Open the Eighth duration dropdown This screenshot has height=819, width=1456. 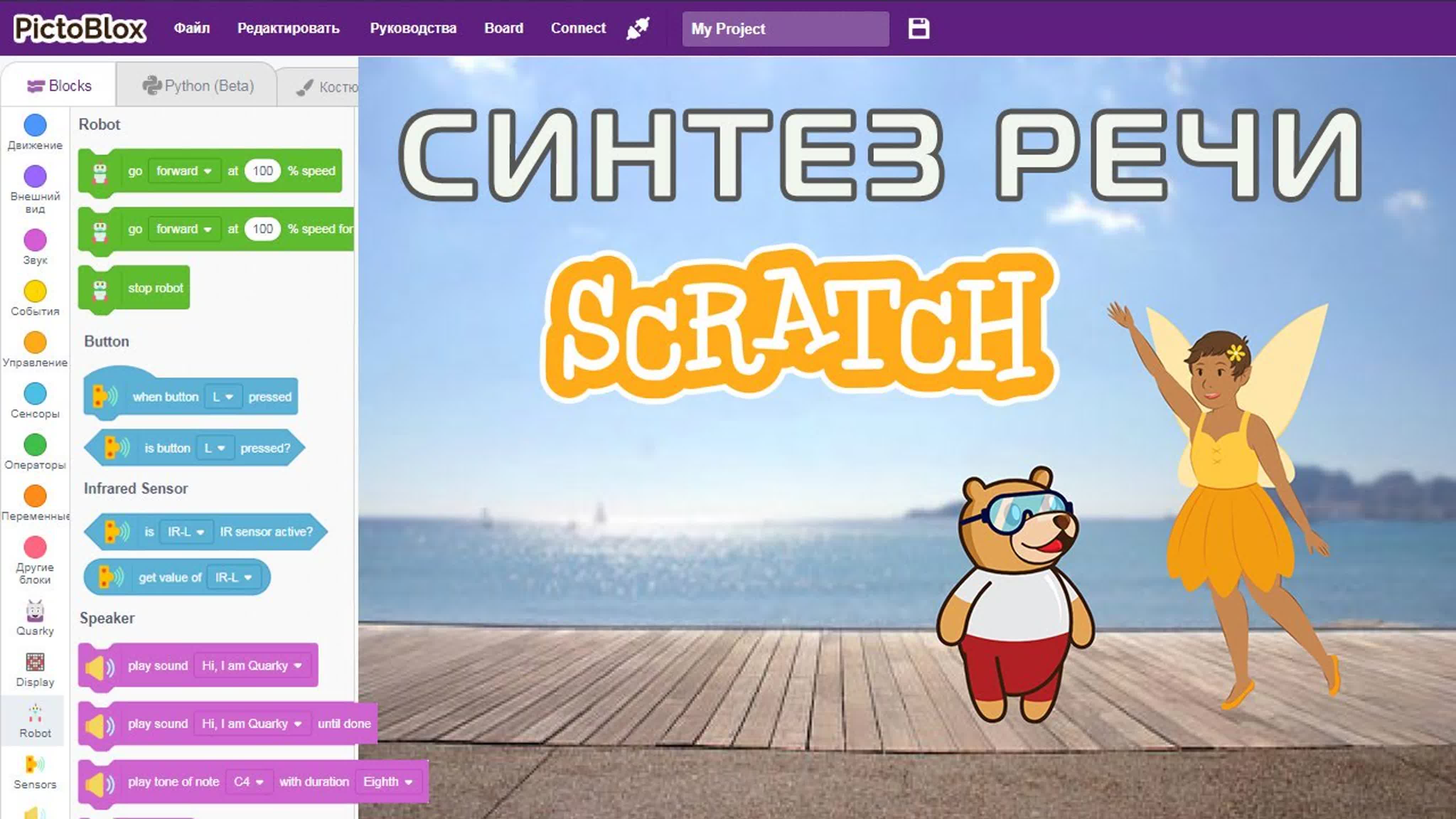388,782
